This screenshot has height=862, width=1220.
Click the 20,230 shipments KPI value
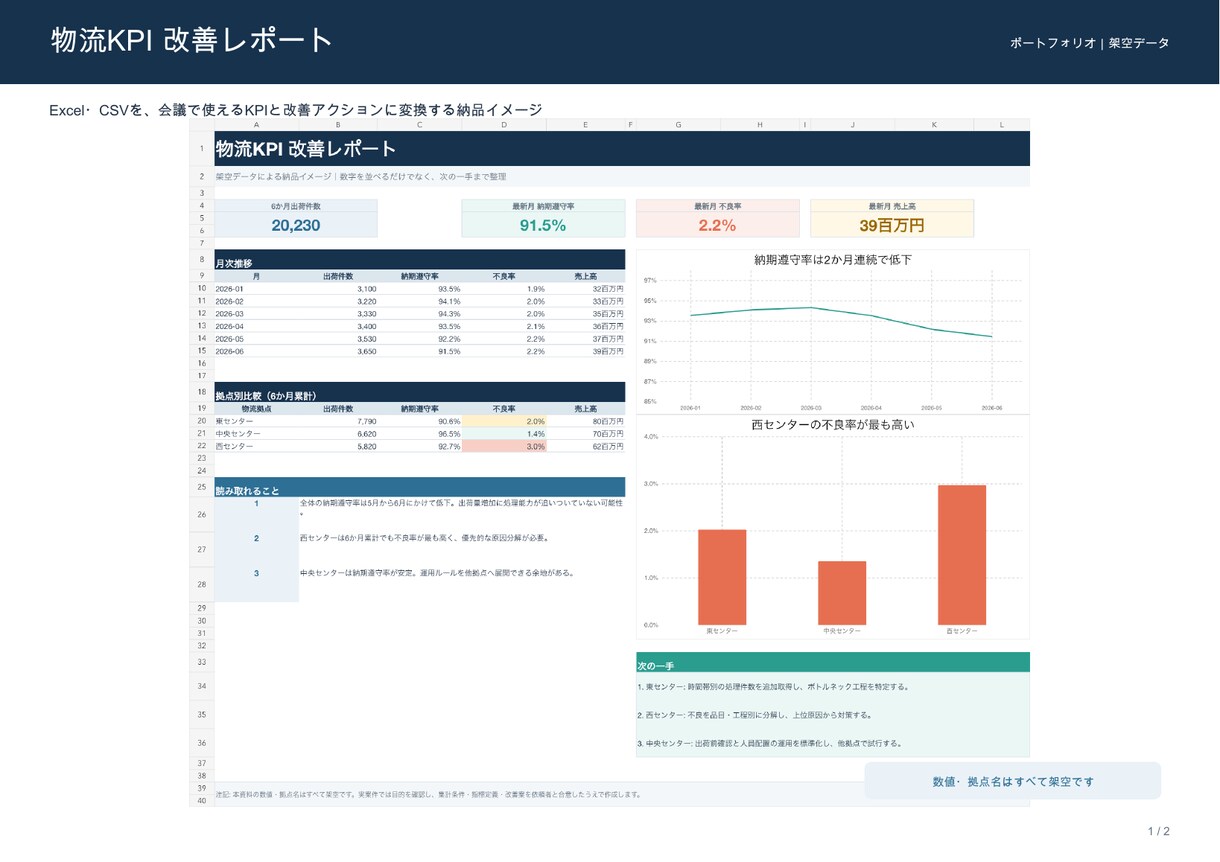click(296, 226)
